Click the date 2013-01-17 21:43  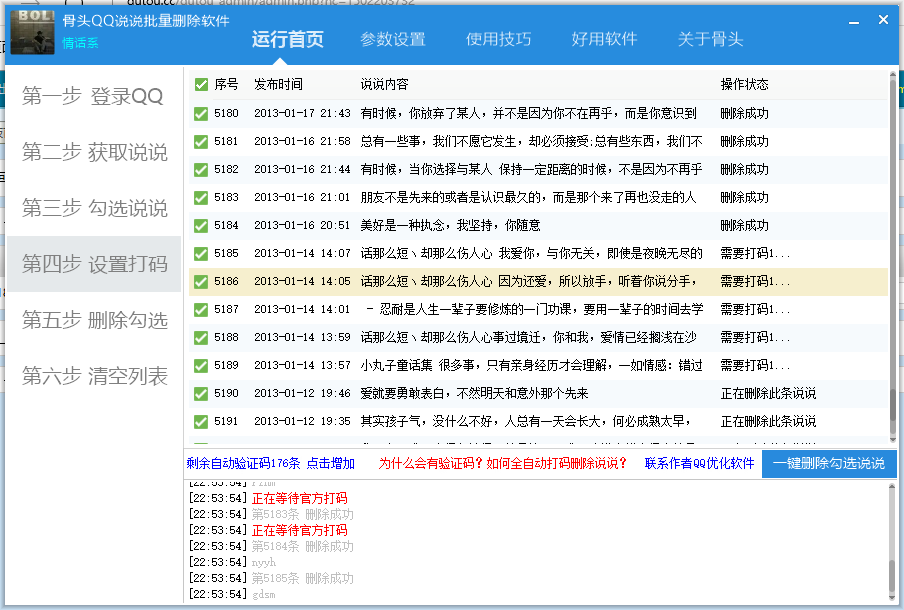pos(302,114)
